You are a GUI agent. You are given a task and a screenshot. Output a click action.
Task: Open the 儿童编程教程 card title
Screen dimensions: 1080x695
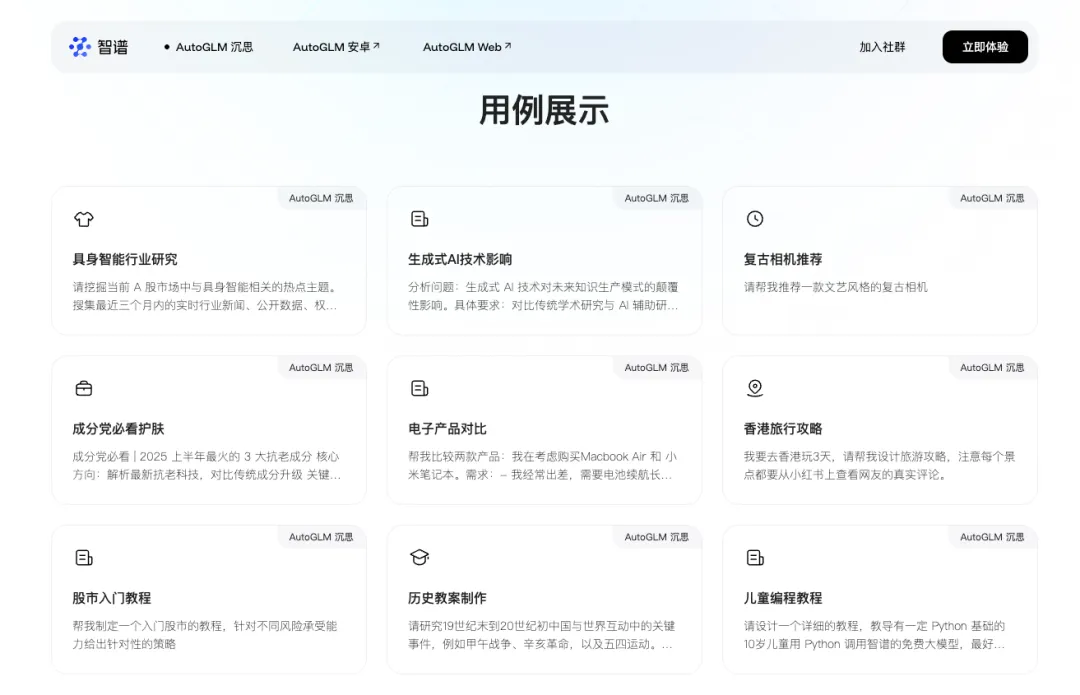[x=782, y=598]
